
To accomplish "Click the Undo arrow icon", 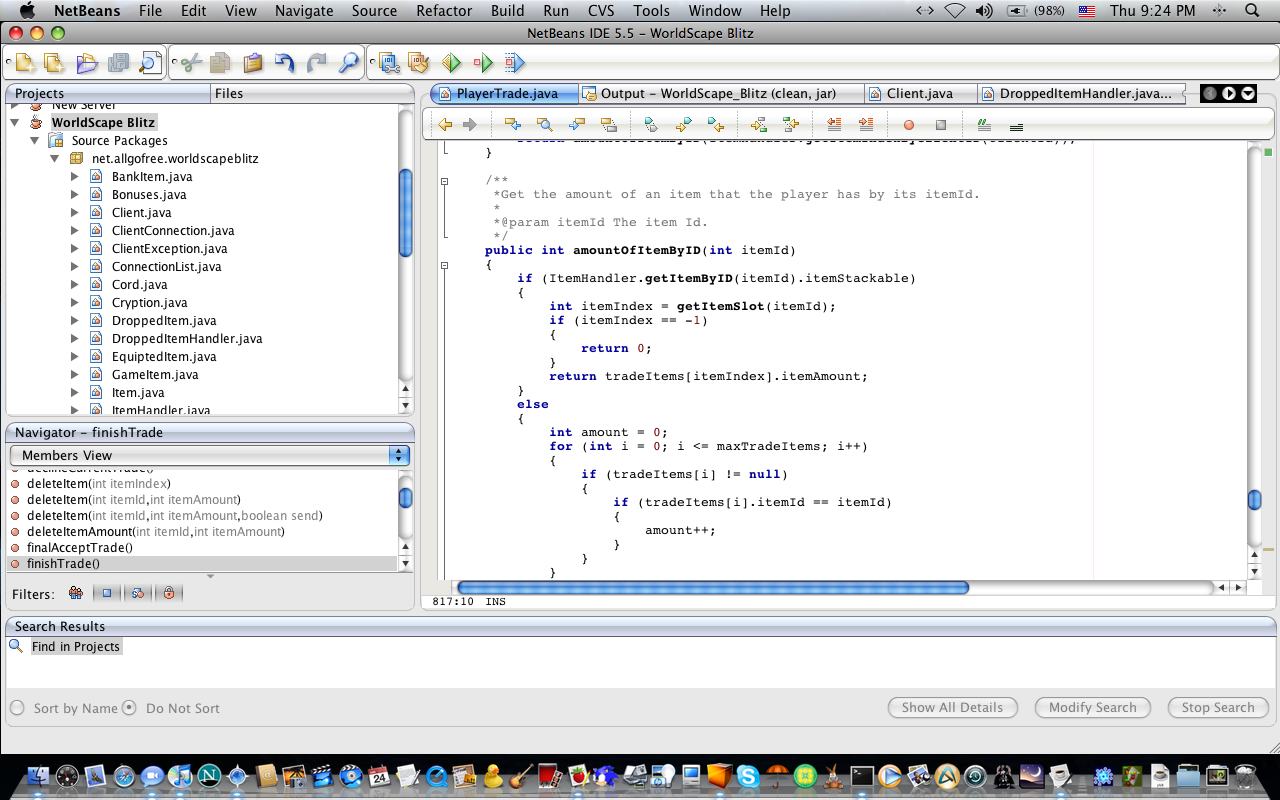I will click(x=285, y=63).
